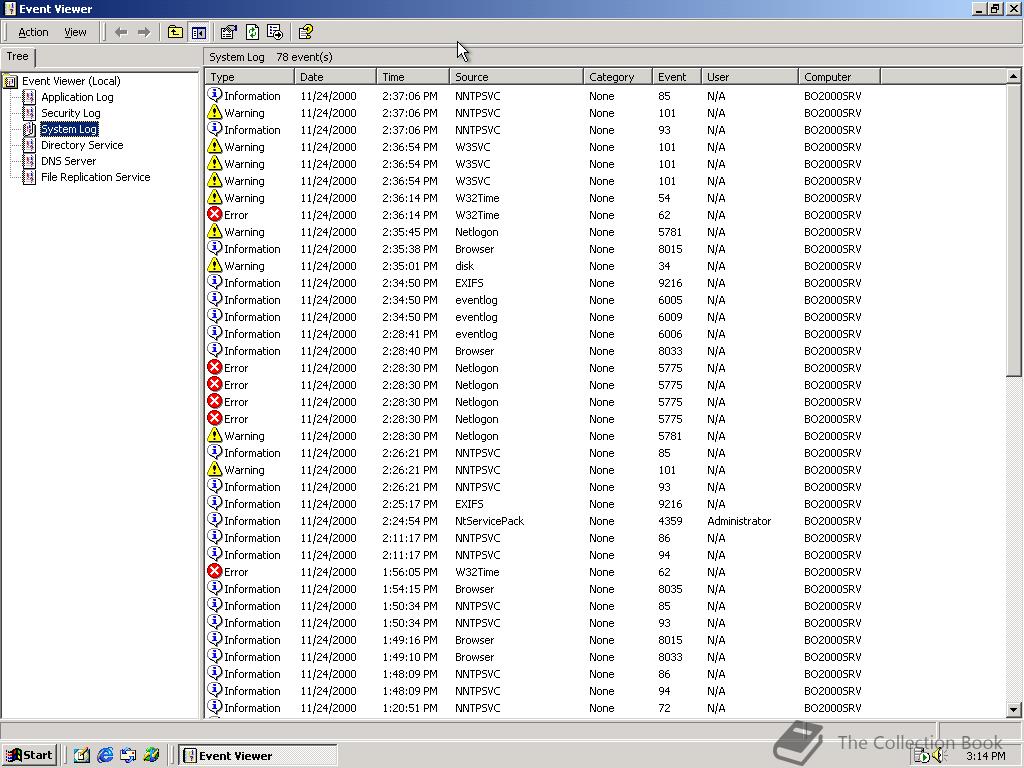Viewport: 1024px width, 768px height.
Task: Sort by the Event column header
Action: [x=677, y=76]
